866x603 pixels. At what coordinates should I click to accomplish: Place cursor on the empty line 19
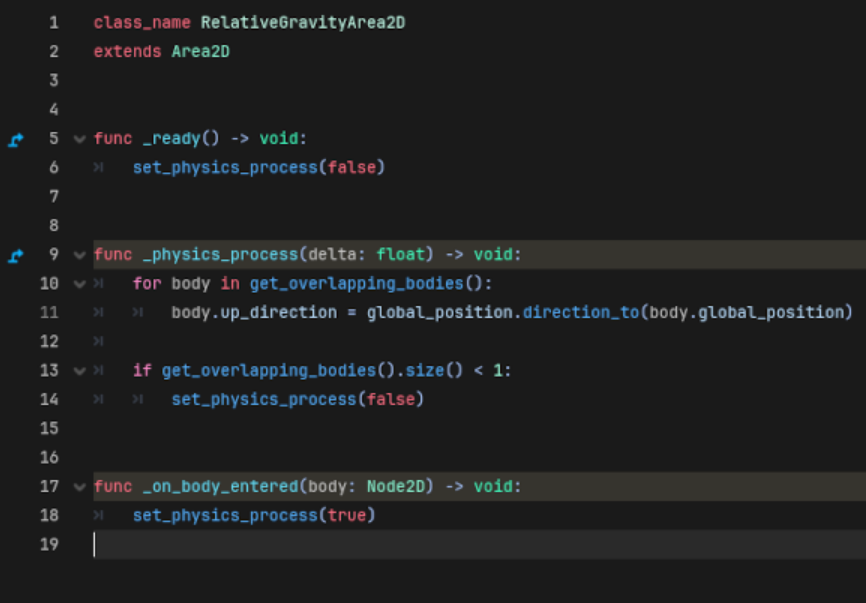(x=300, y=545)
